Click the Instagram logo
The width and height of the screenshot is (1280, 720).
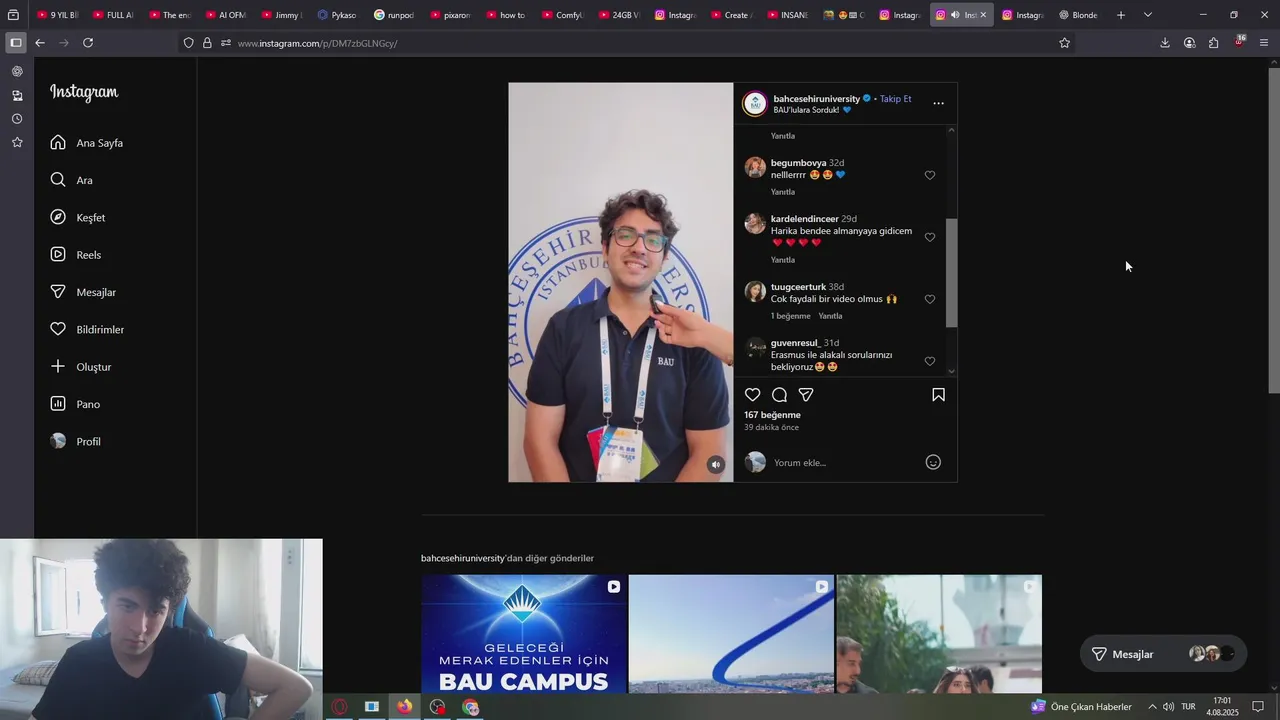click(x=84, y=92)
